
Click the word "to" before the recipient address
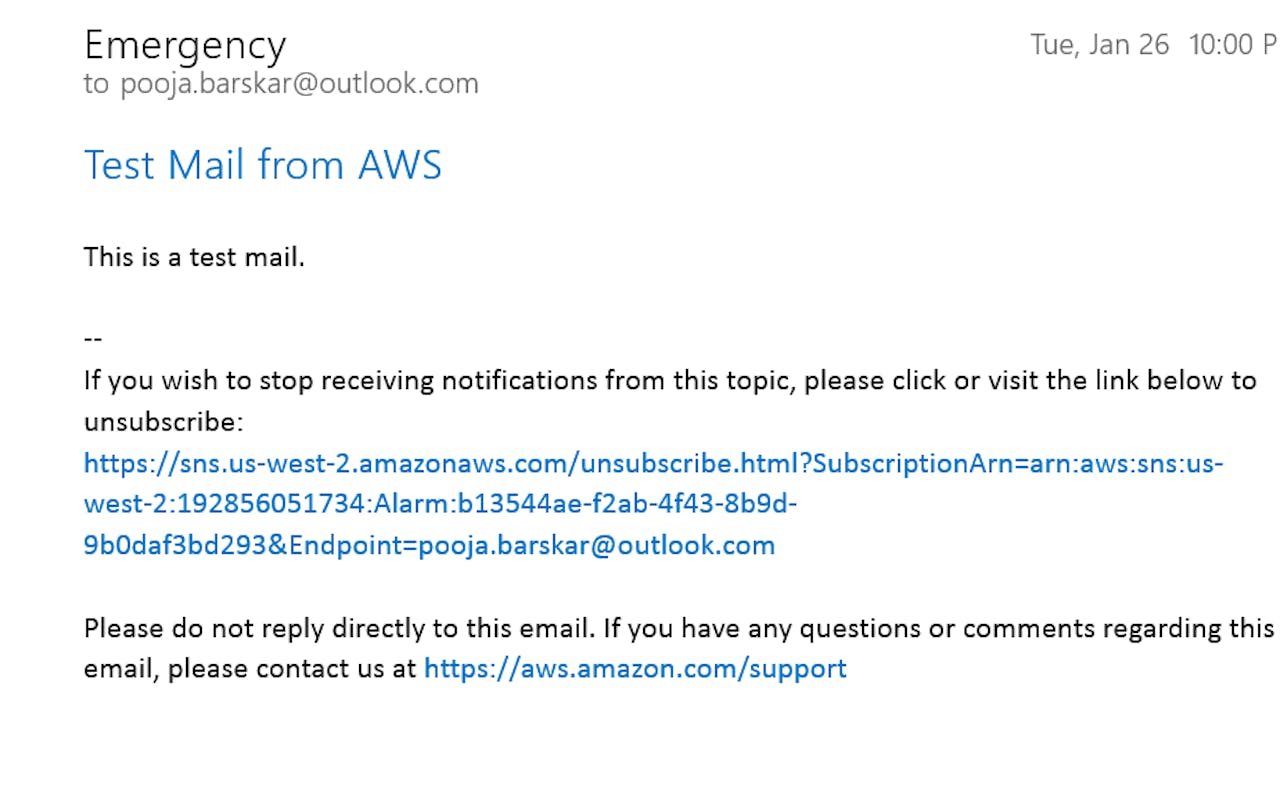[x=96, y=84]
